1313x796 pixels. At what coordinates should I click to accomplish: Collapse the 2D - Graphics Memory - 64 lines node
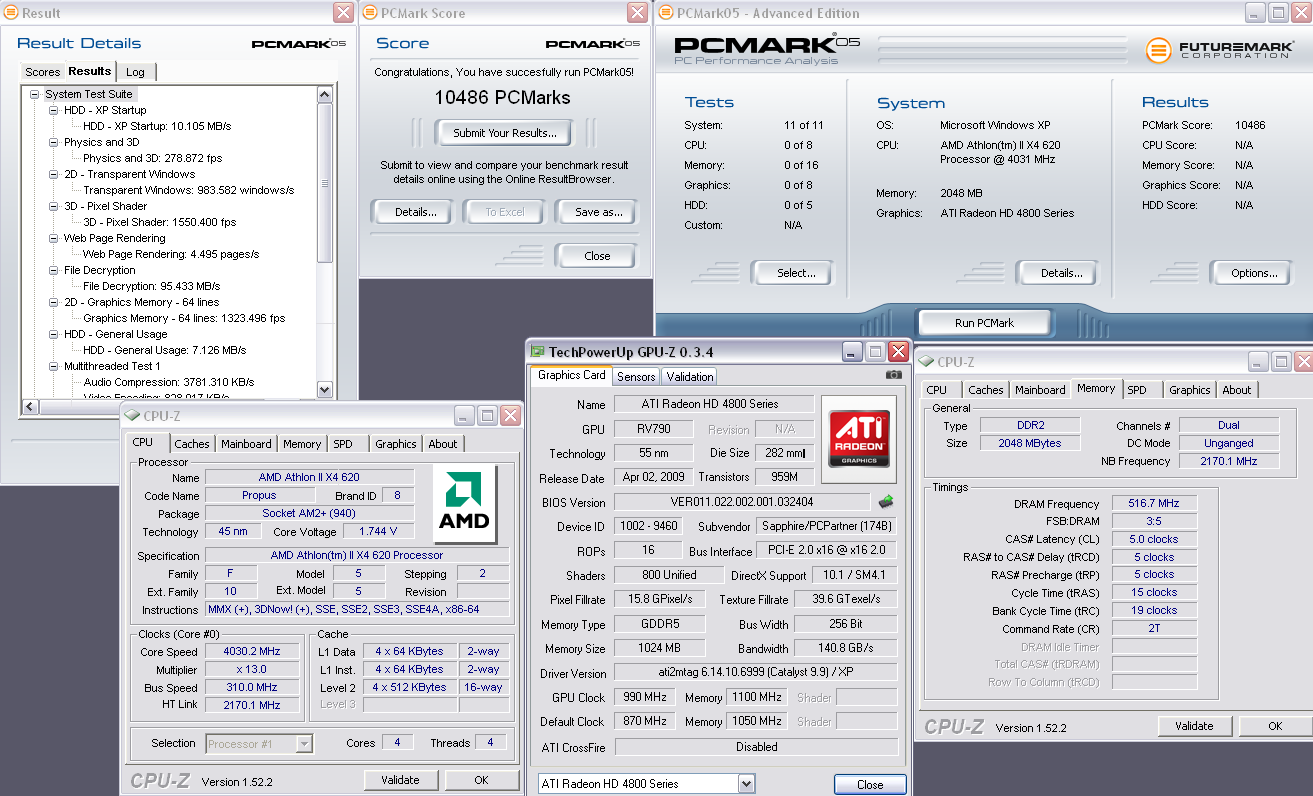click(54, 302)
